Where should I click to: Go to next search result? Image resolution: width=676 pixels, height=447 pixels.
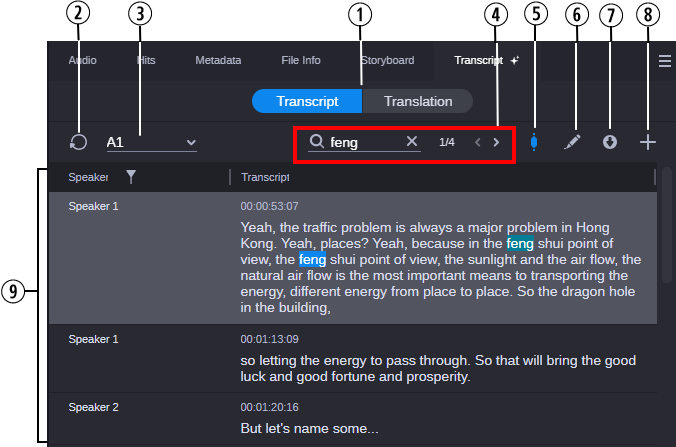click(496, 142)
